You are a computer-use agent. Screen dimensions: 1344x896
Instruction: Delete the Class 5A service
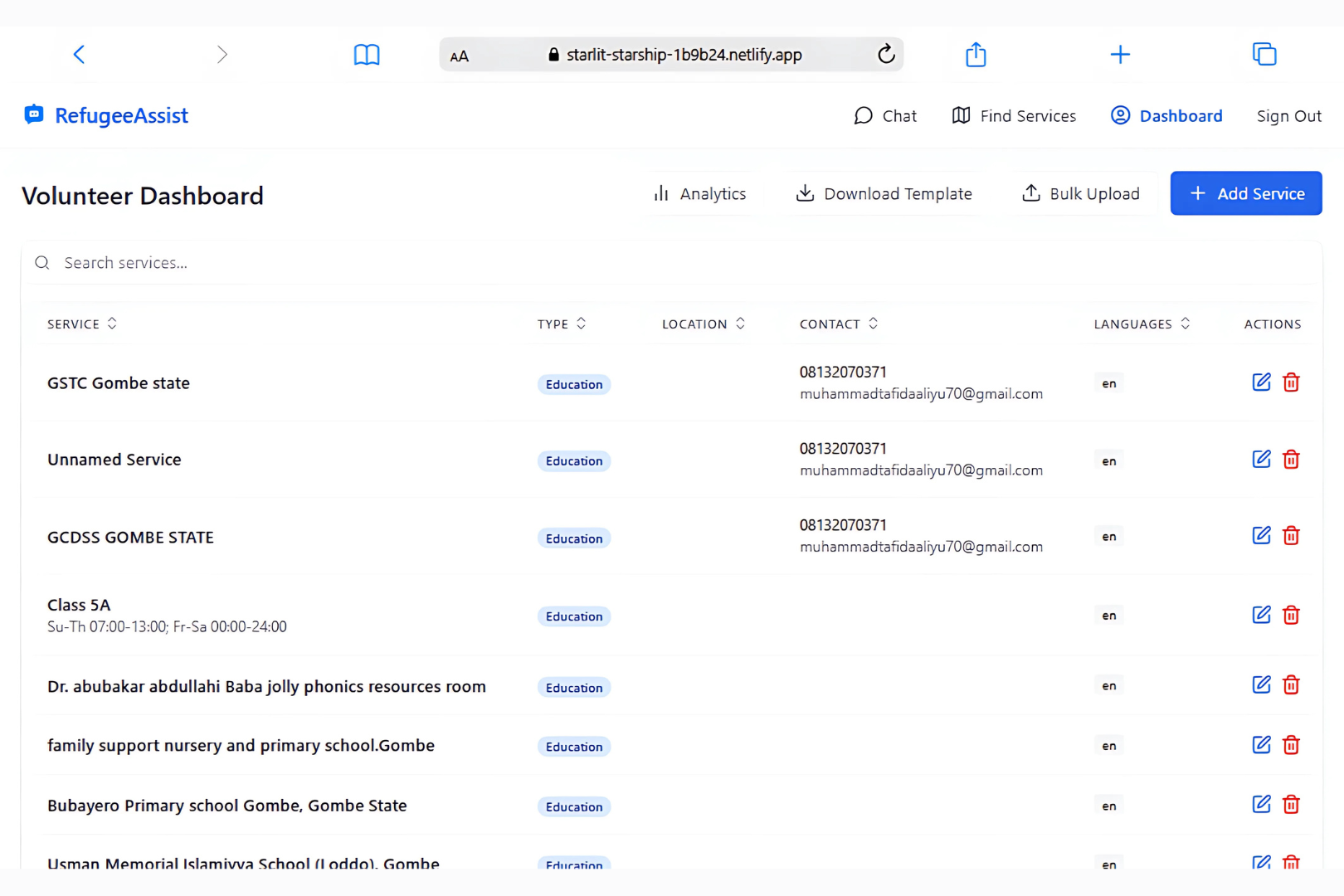[x=1291, y=615]
